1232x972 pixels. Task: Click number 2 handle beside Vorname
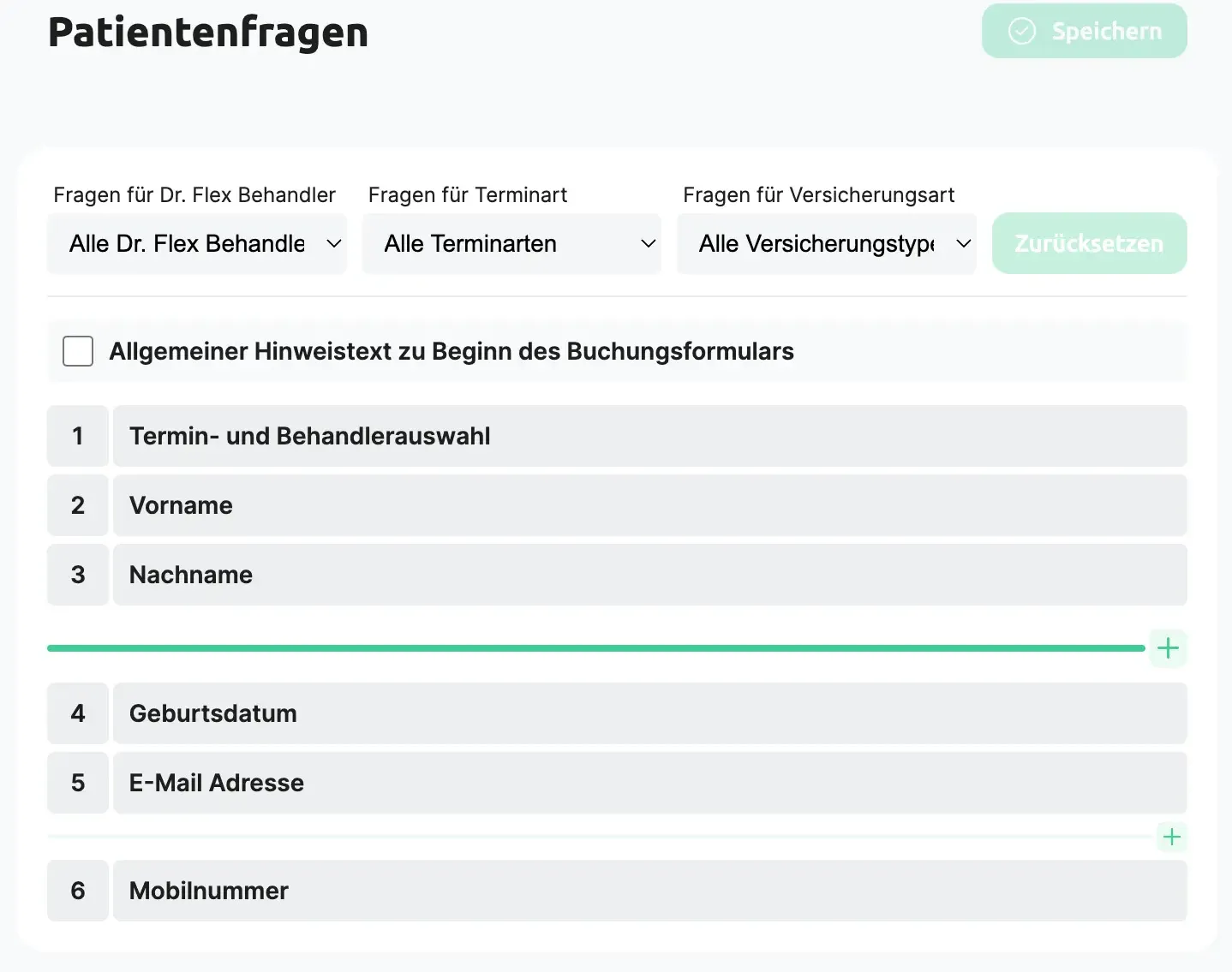78,505
